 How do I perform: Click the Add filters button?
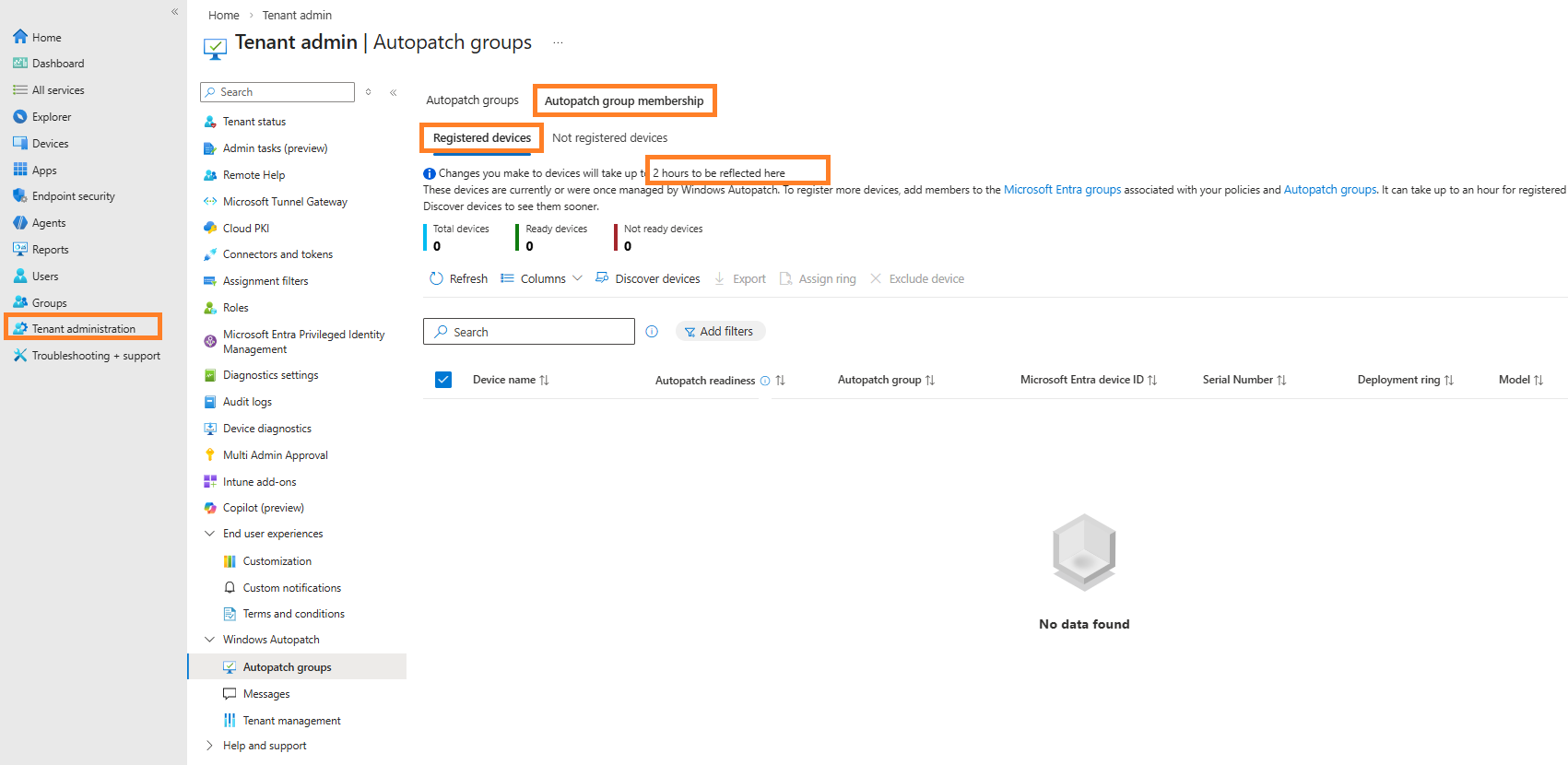[x=720, y=332]
